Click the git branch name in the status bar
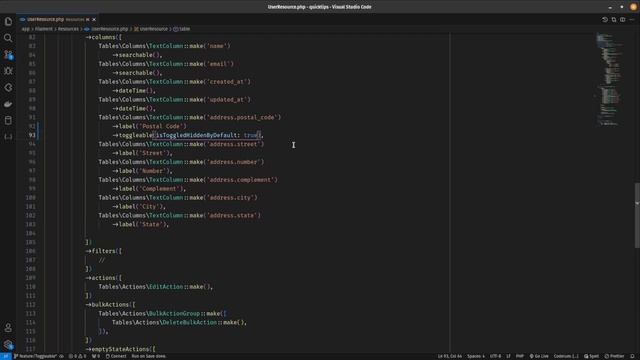 (36, 356)
